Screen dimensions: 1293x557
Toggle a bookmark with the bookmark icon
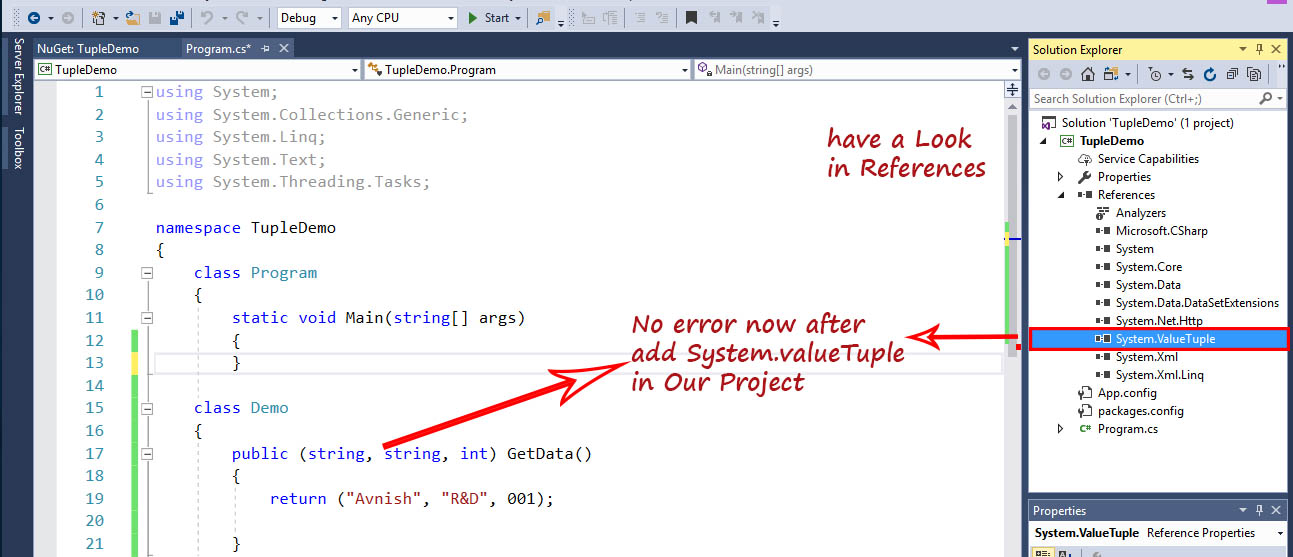pyautogui.click(x=691, y=17)
